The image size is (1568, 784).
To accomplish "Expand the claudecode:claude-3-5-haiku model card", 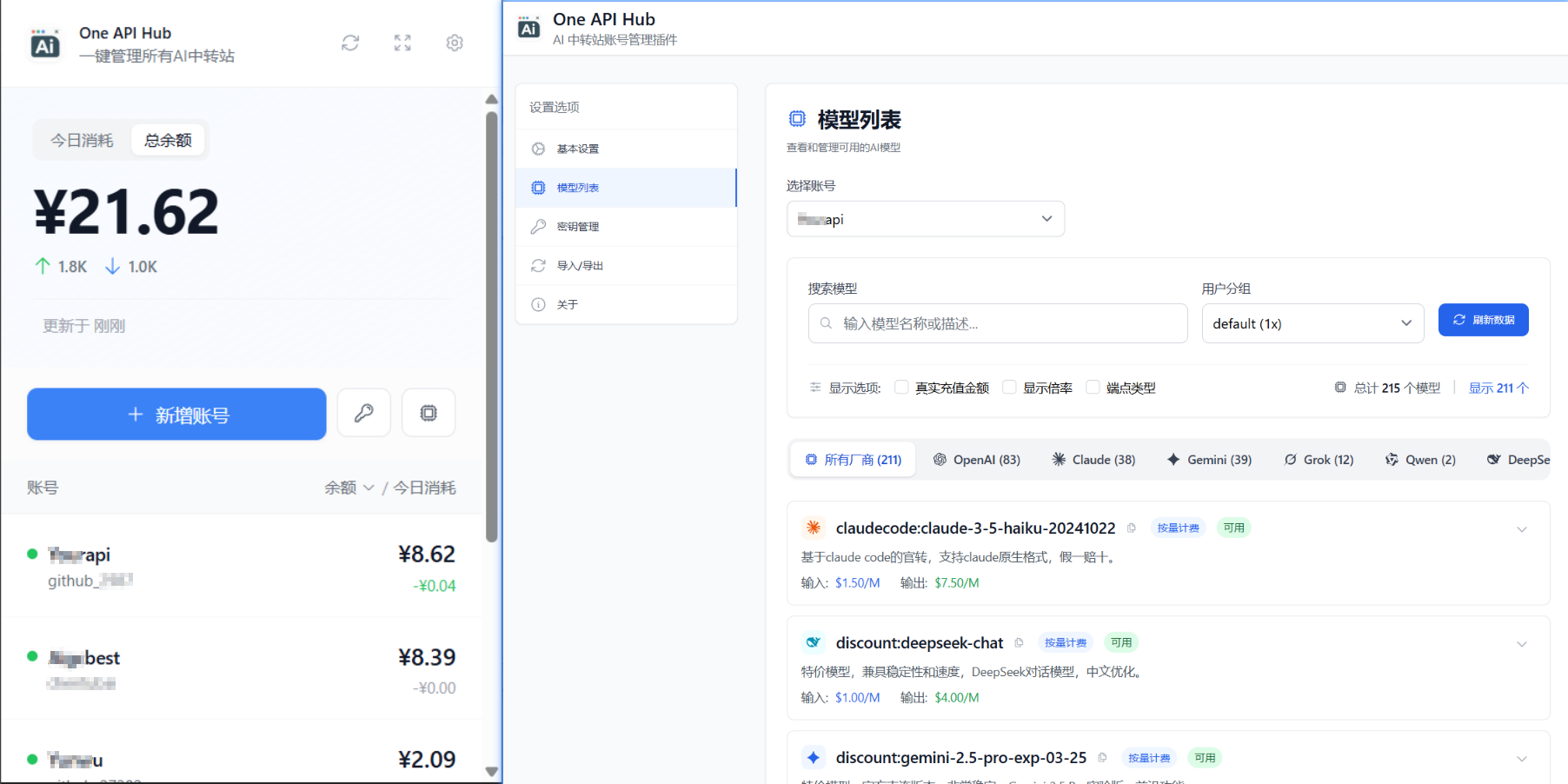I will click(1522, 529).
